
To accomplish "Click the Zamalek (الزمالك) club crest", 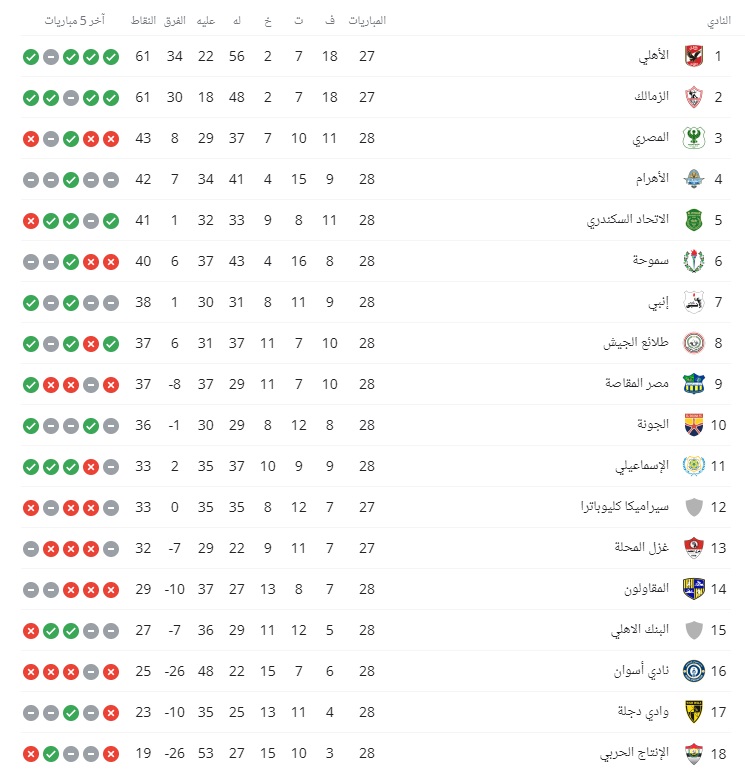I will (x=693, y=97).
